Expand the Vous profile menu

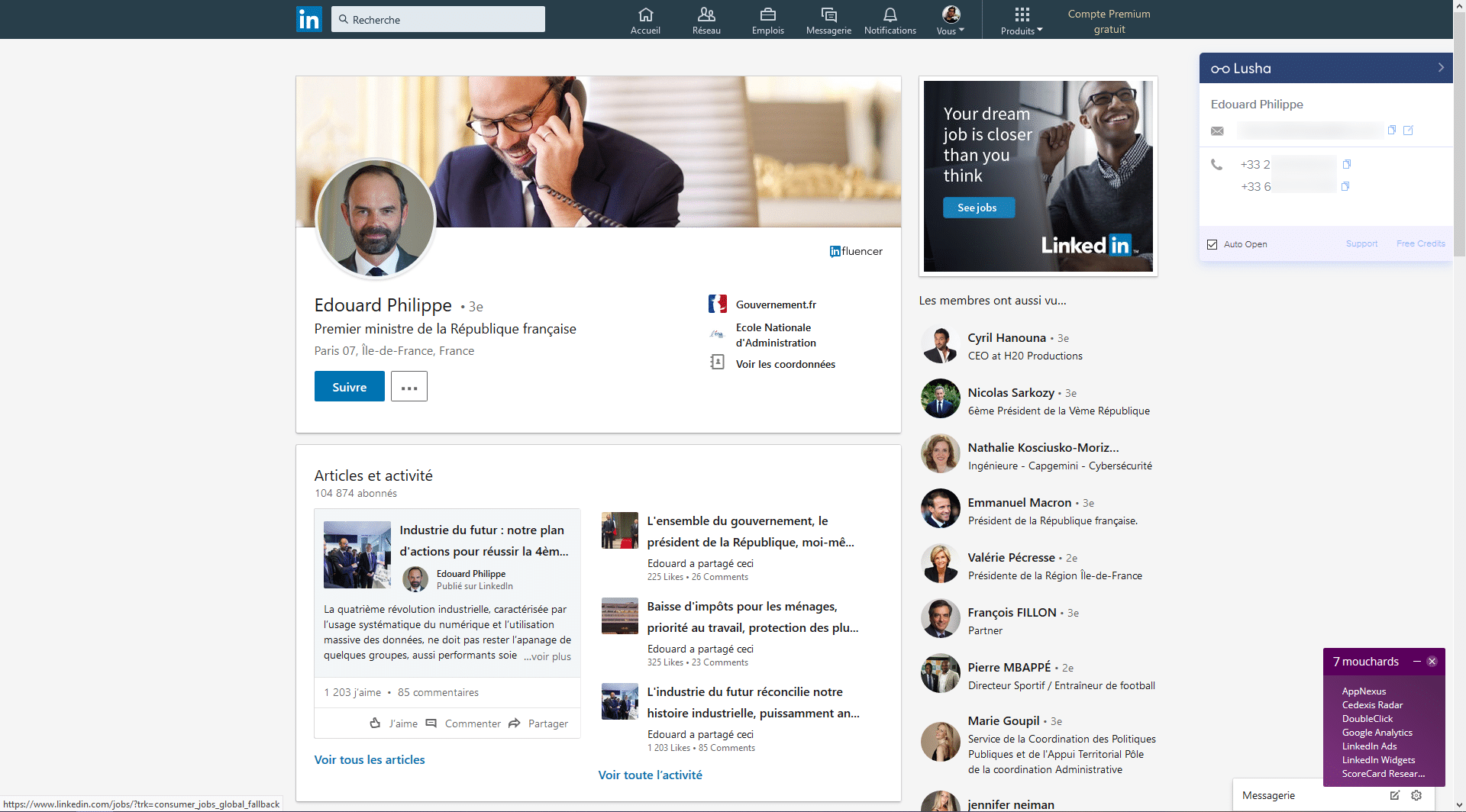click(951, 21)
